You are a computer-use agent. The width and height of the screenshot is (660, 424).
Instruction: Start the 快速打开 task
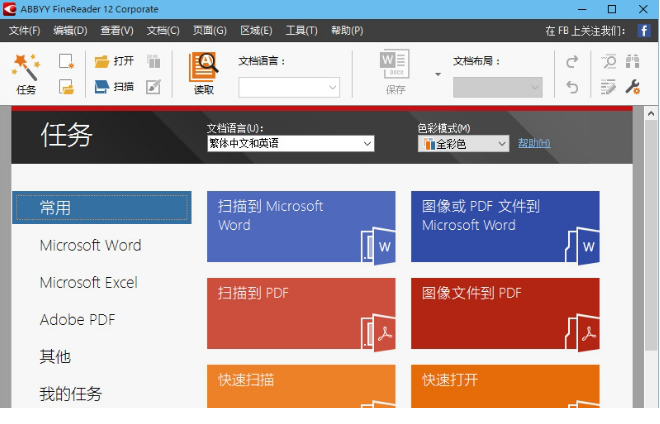[x=505, y=386]
